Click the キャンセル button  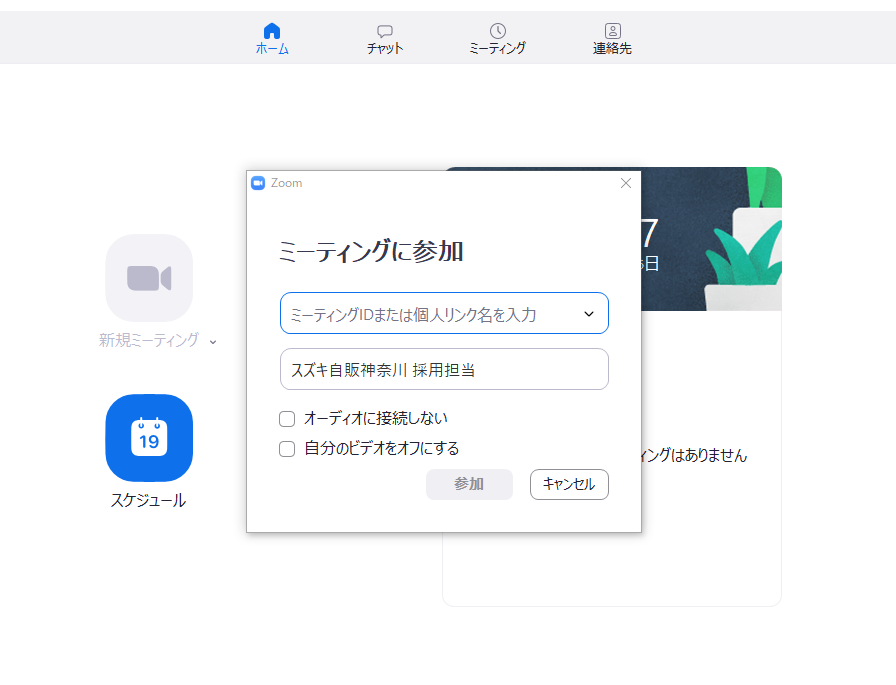(569, 484)
